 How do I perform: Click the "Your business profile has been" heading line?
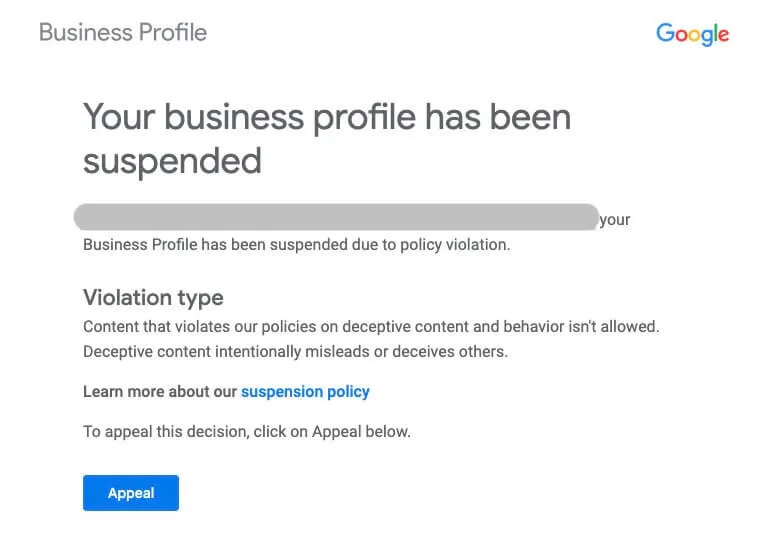pos(326,117)
